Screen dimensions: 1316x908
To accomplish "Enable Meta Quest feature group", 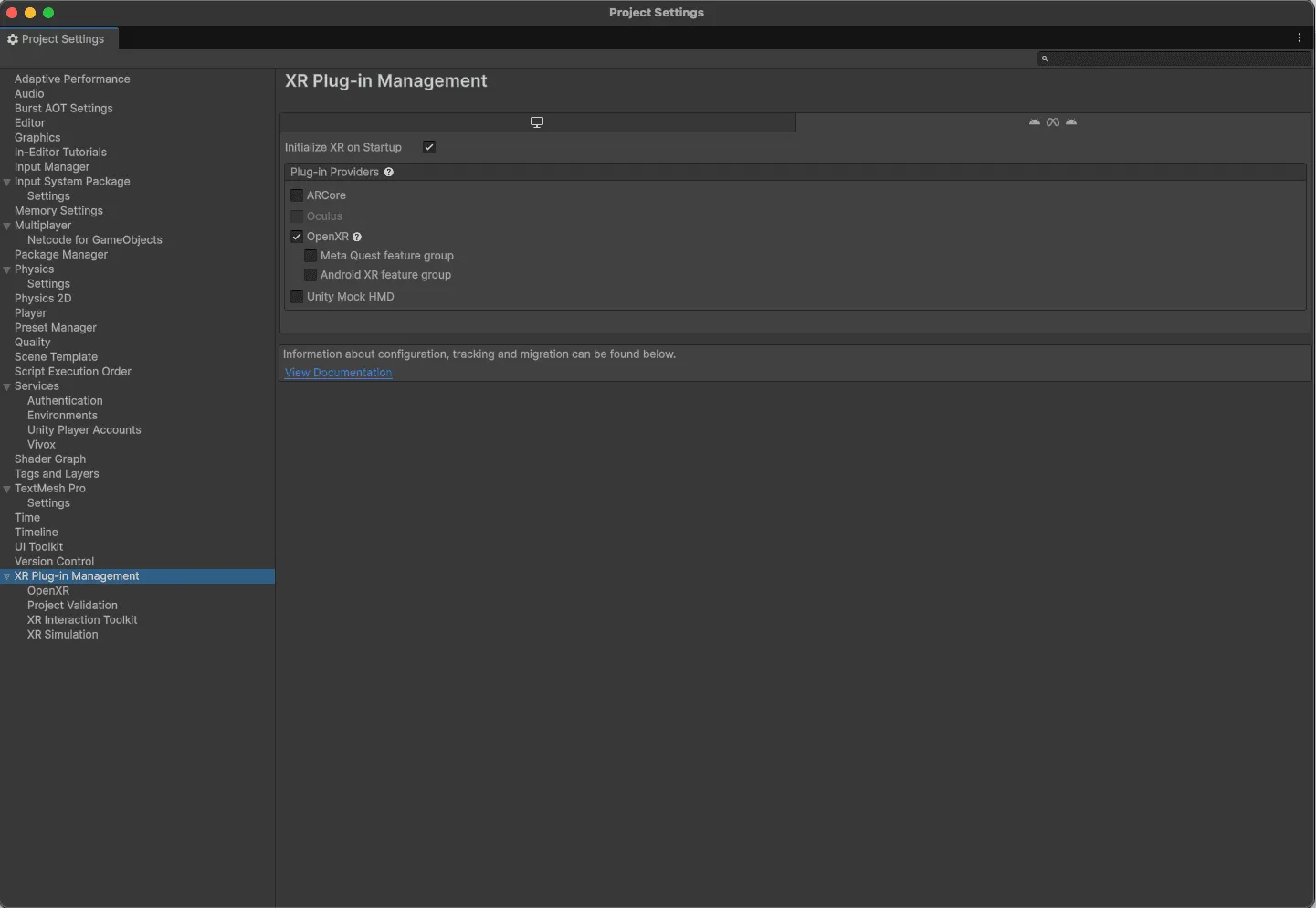I will tap(311, 256).
